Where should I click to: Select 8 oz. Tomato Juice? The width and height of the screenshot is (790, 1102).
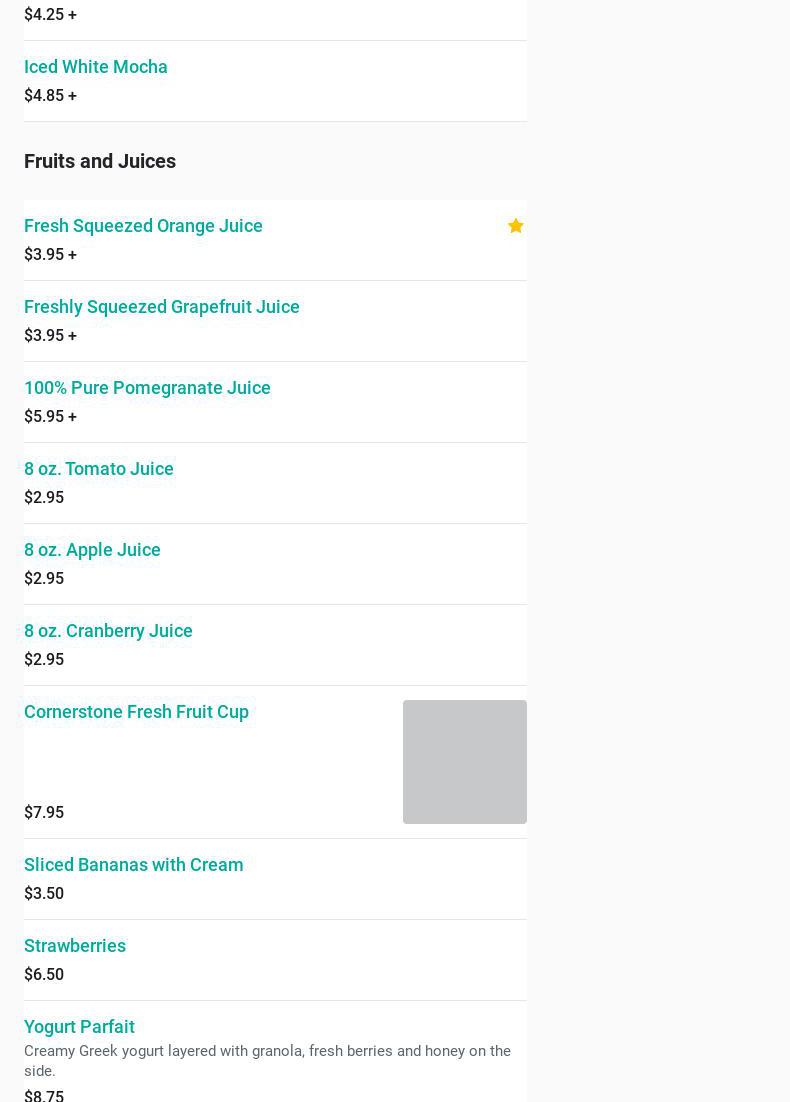pos(99,469)
